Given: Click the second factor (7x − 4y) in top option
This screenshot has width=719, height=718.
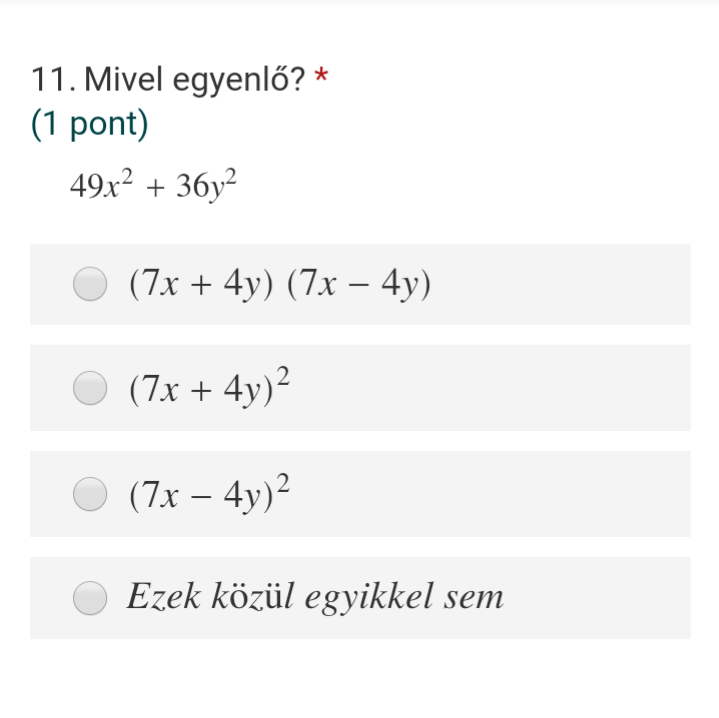Looking at the screenshot, I should point(359,284).
